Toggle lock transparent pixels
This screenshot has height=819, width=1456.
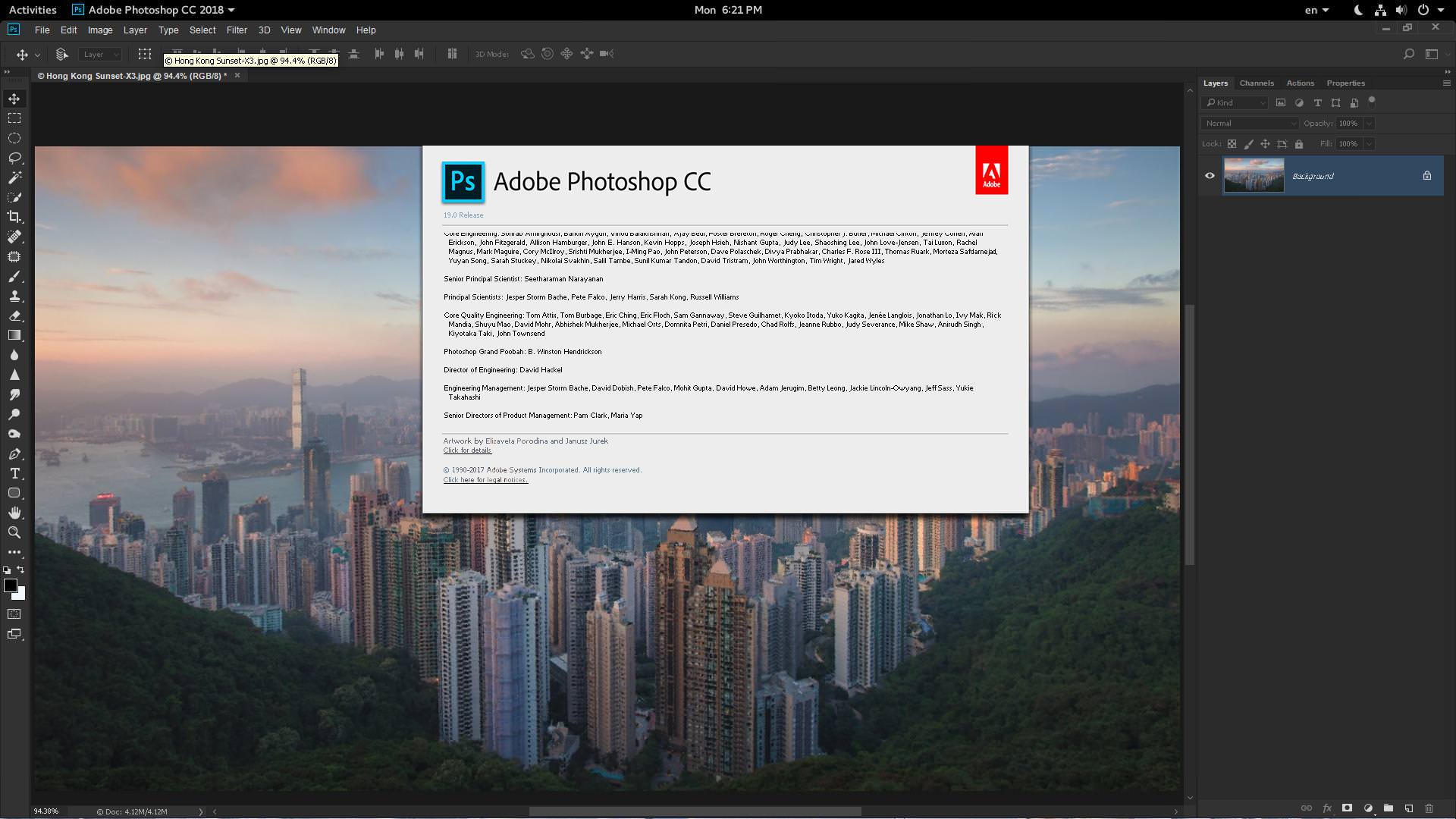pyautogui.click(x=1232, y=143)
